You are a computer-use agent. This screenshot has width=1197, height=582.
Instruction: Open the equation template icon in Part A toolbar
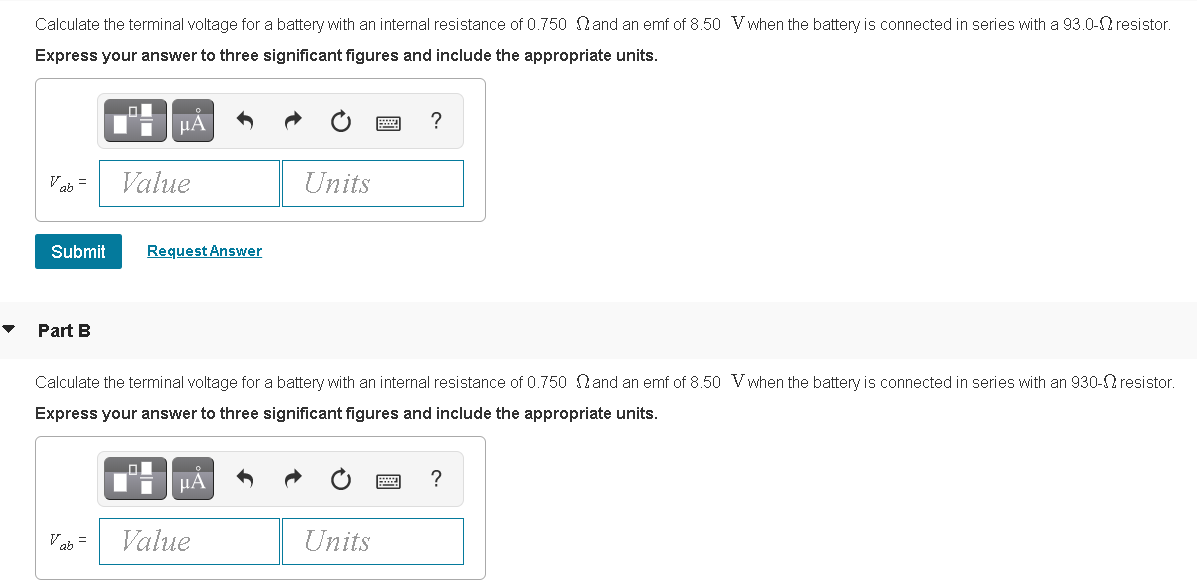134,120
